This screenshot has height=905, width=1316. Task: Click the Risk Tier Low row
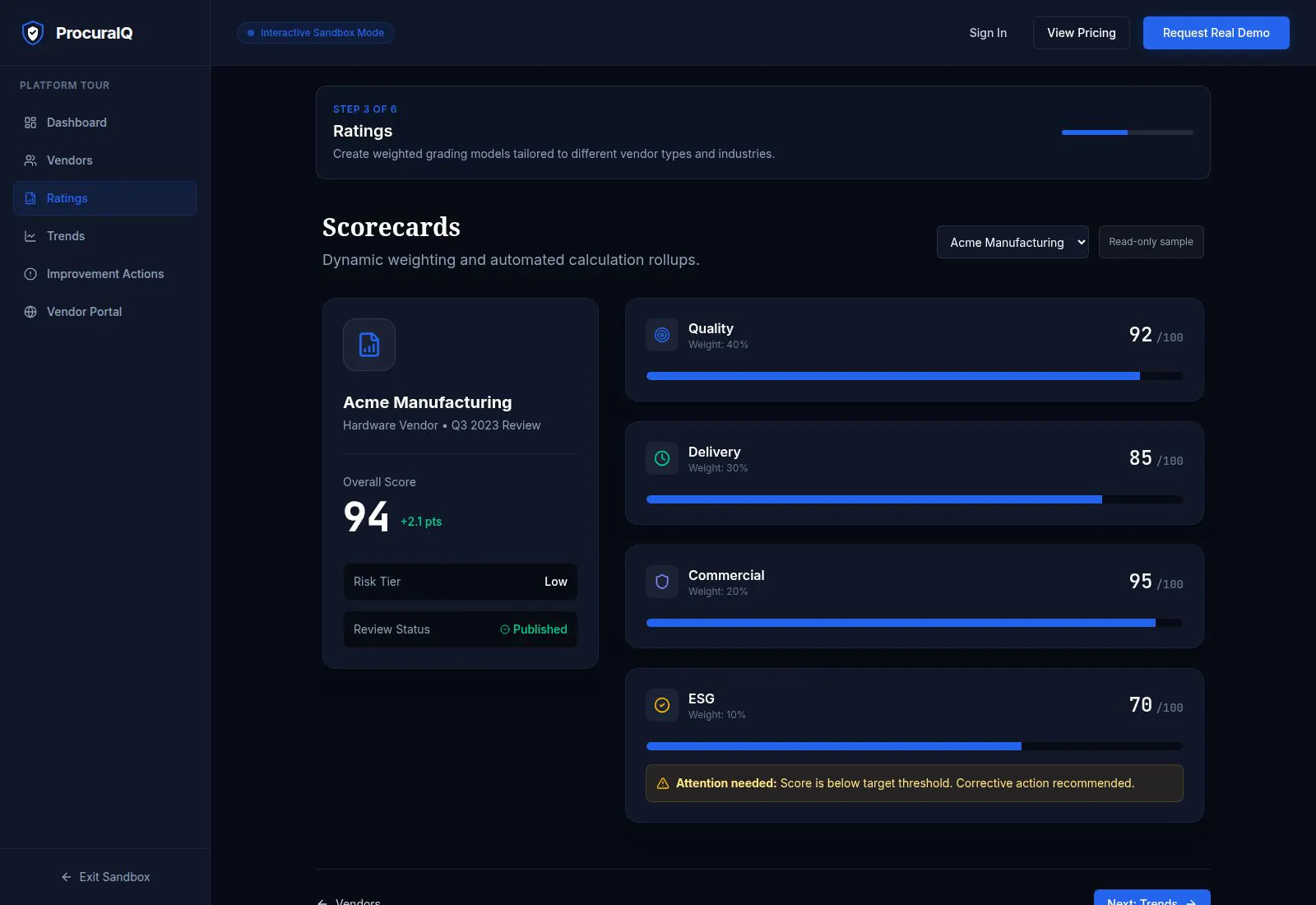(x=461, y=582)
